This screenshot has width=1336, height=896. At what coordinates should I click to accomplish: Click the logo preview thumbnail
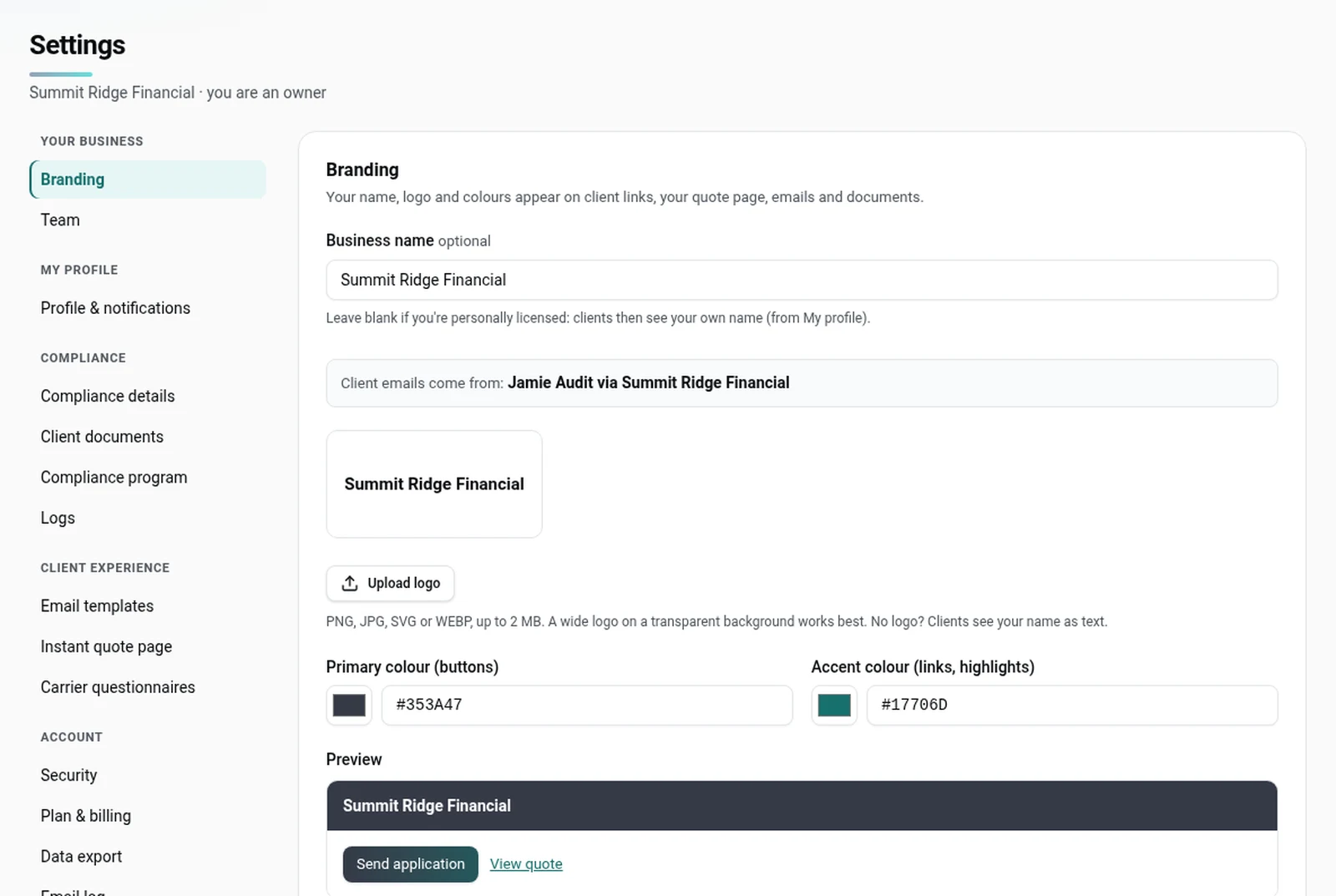tap(434, 484)
